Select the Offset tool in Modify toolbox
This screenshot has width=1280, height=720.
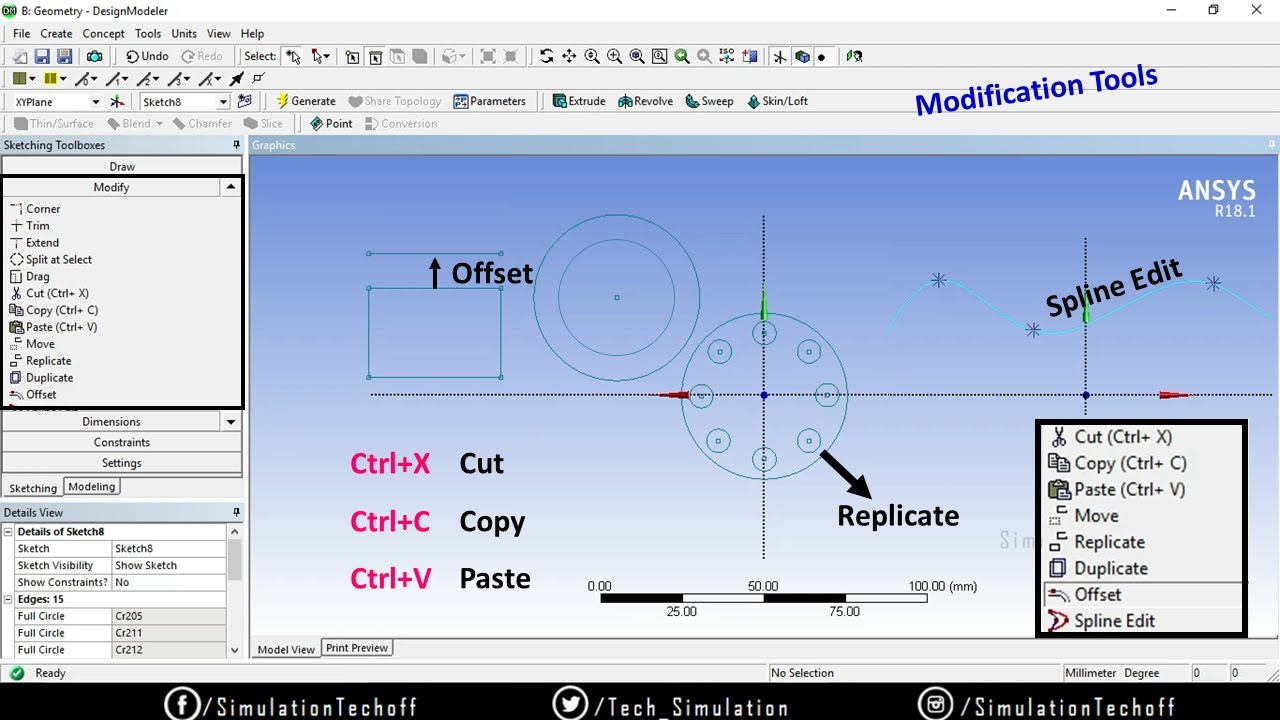click(41, 395)
